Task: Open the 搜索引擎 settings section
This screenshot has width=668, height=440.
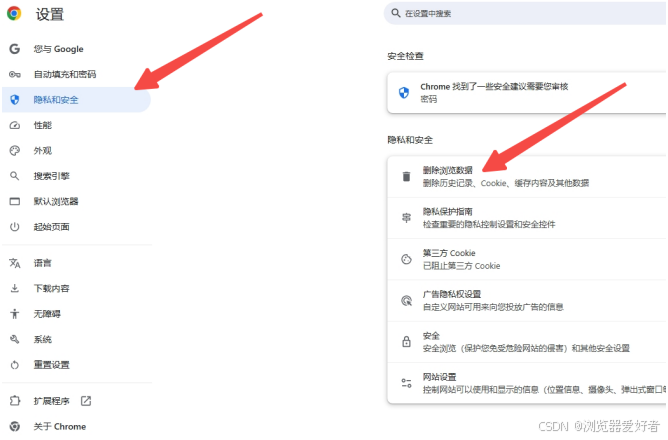Action: point(77,176)
